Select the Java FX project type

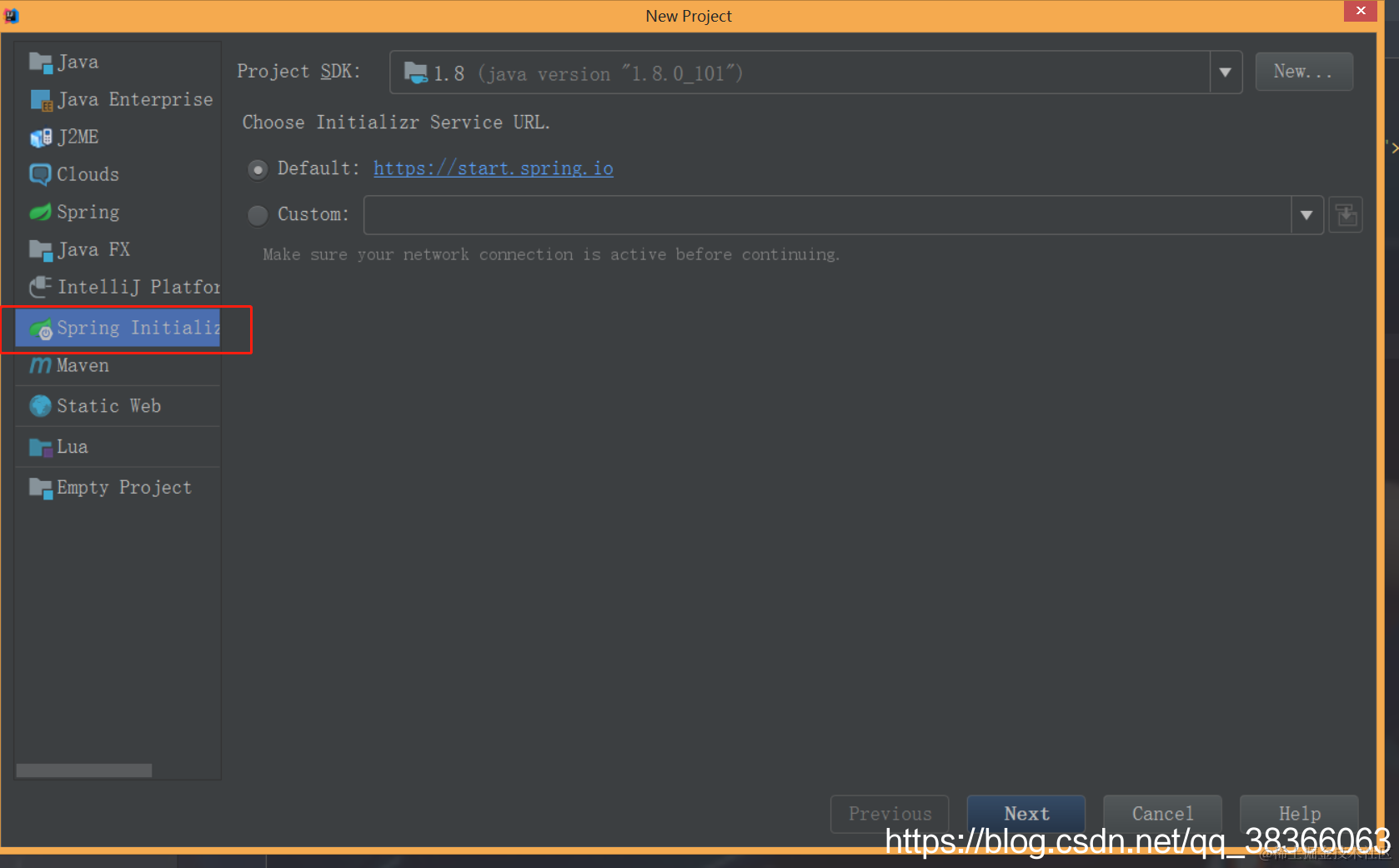click(x=118, y=249)
